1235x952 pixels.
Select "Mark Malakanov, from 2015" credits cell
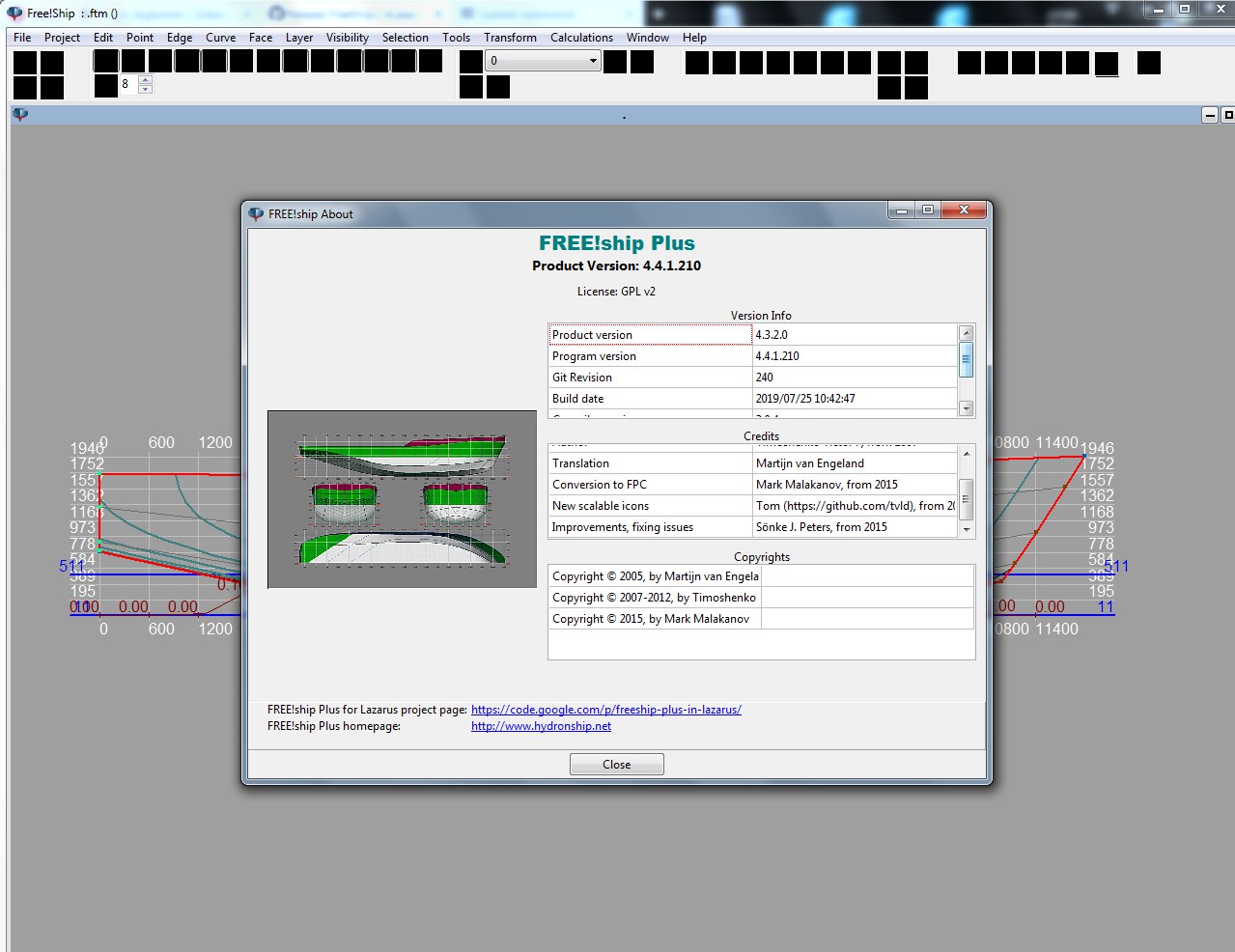pyautogui.click(x=856, y=485)
